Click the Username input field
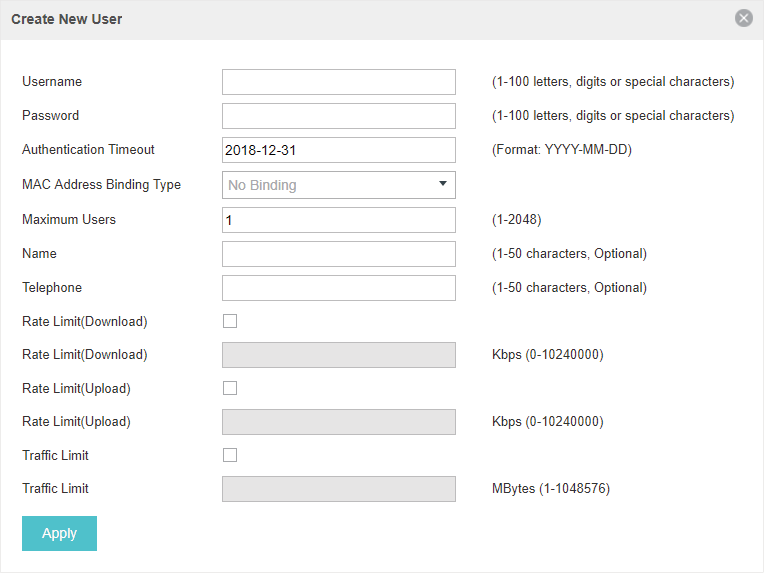Viewport: 764px width, 573px height. [x=339, y=82]
